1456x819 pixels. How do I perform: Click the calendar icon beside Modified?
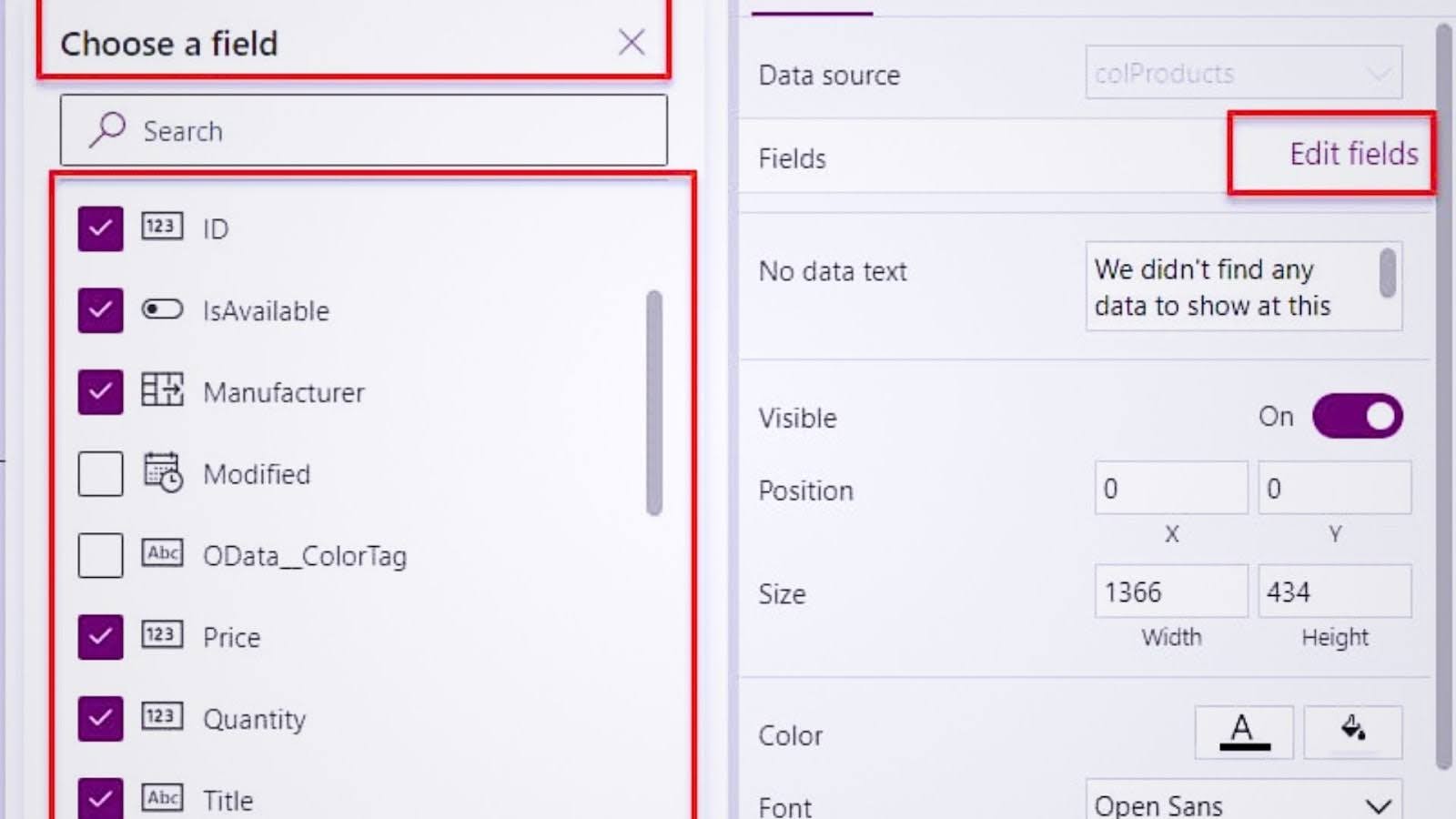click(x=162, y=473)
